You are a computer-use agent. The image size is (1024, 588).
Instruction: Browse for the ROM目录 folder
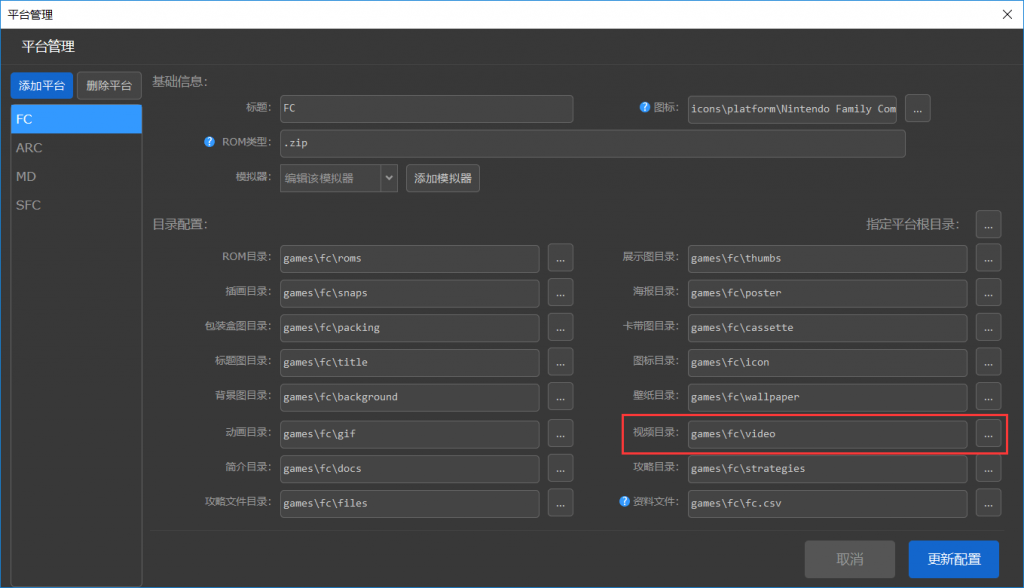(560, 258)
